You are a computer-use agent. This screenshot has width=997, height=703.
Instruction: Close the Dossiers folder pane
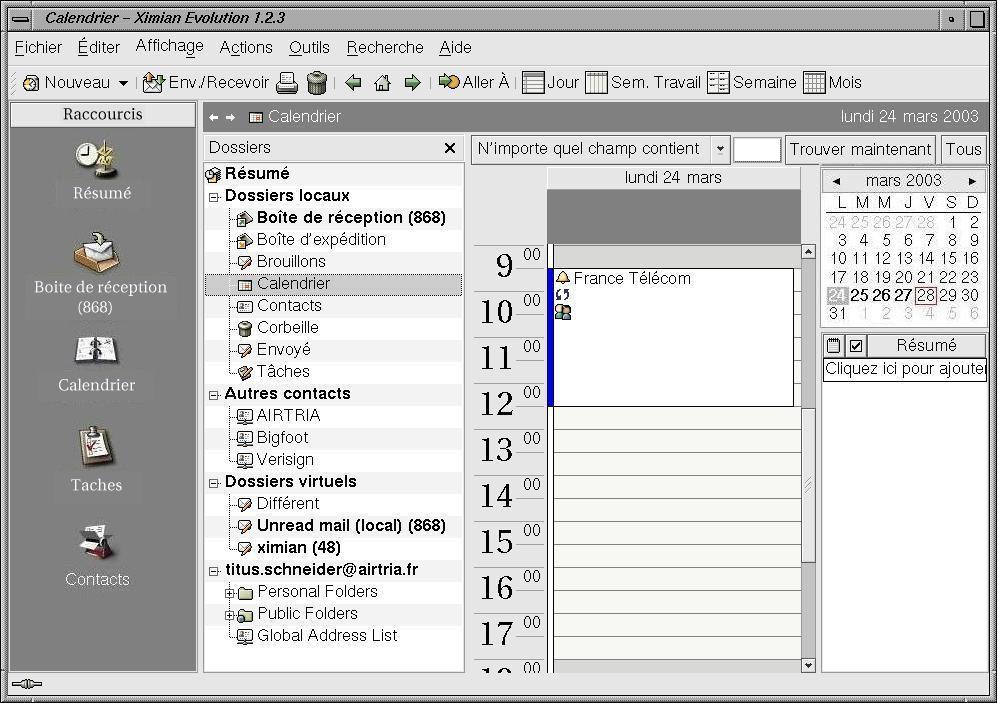450,148
